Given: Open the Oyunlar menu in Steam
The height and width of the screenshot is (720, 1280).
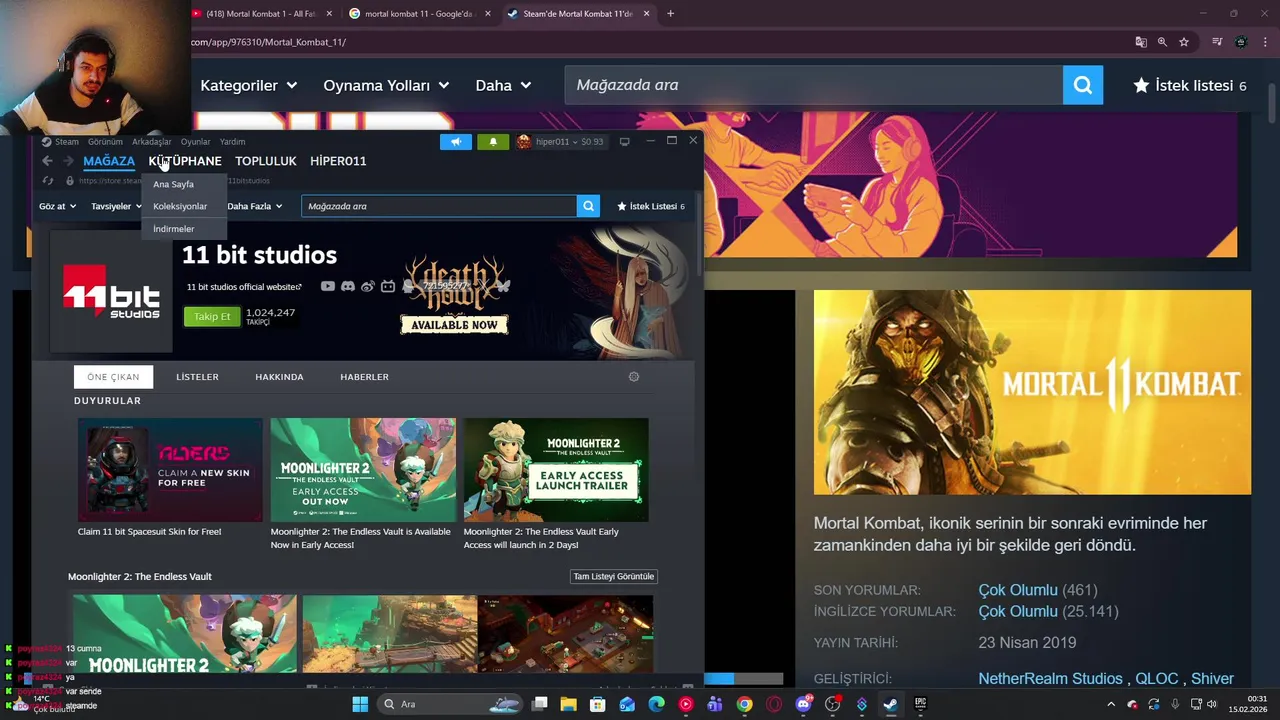Looking at the screenshot, I should click(195, 142).
